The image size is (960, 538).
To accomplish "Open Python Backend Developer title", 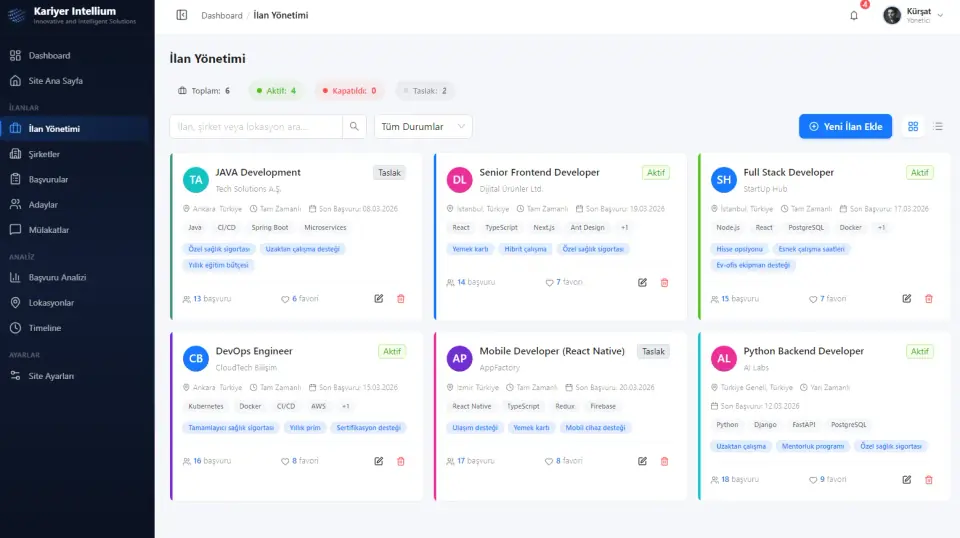I will (x=804, y=351).
